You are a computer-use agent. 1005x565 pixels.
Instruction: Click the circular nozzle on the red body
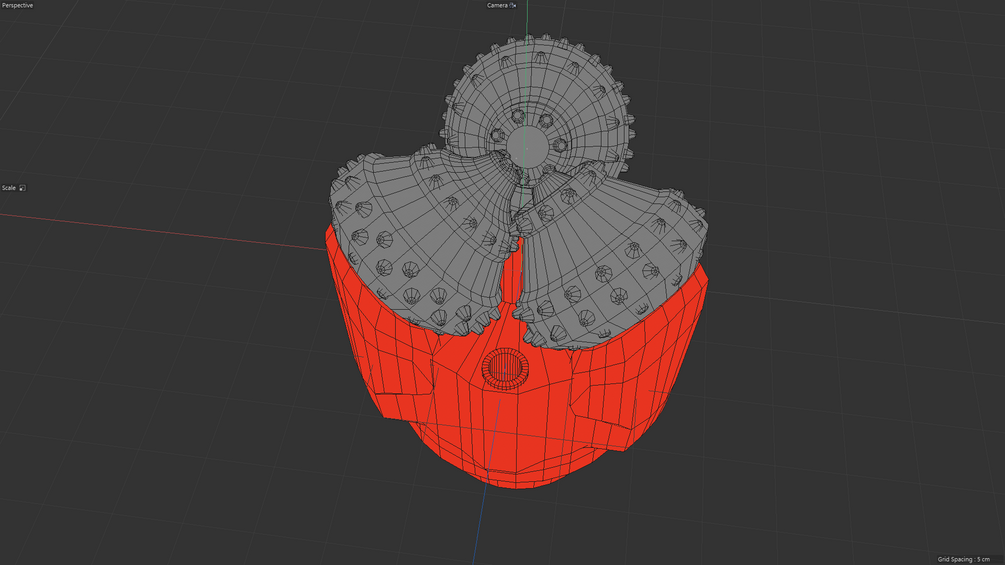(504, 368)
